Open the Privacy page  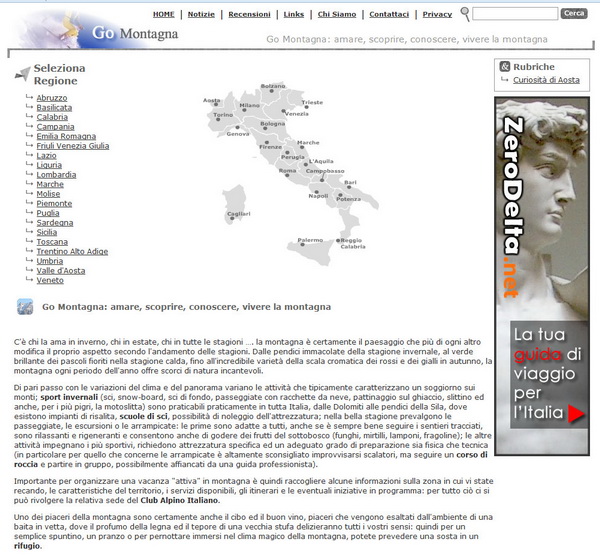[437, 14]
